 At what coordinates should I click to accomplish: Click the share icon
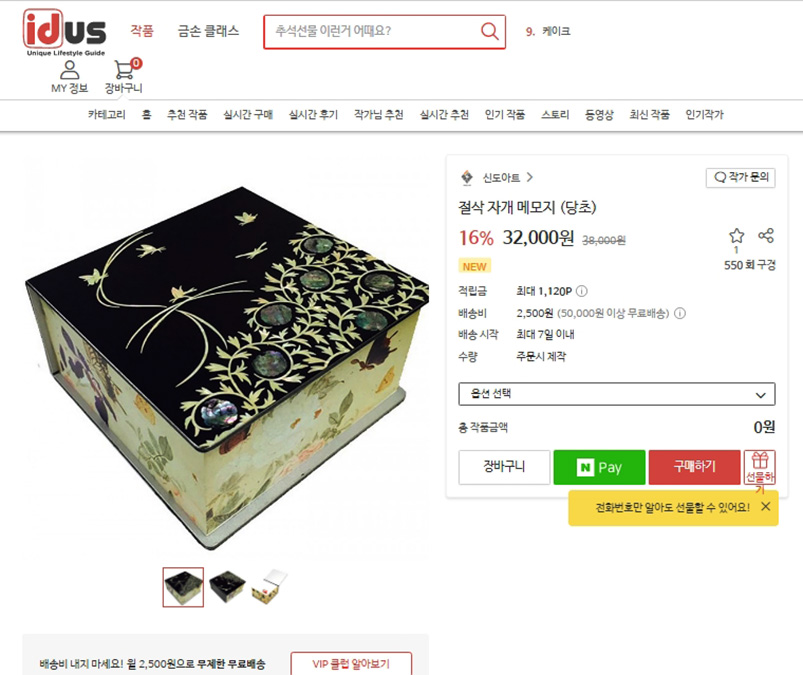pos(766,236)
